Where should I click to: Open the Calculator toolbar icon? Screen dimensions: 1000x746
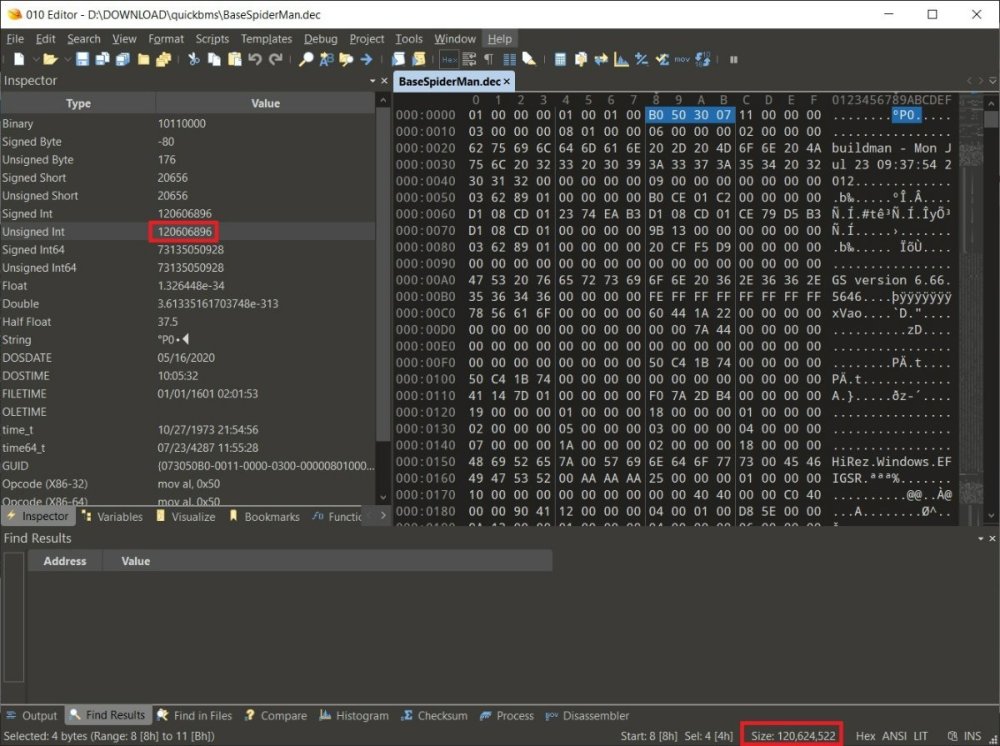tap(560, 60)
